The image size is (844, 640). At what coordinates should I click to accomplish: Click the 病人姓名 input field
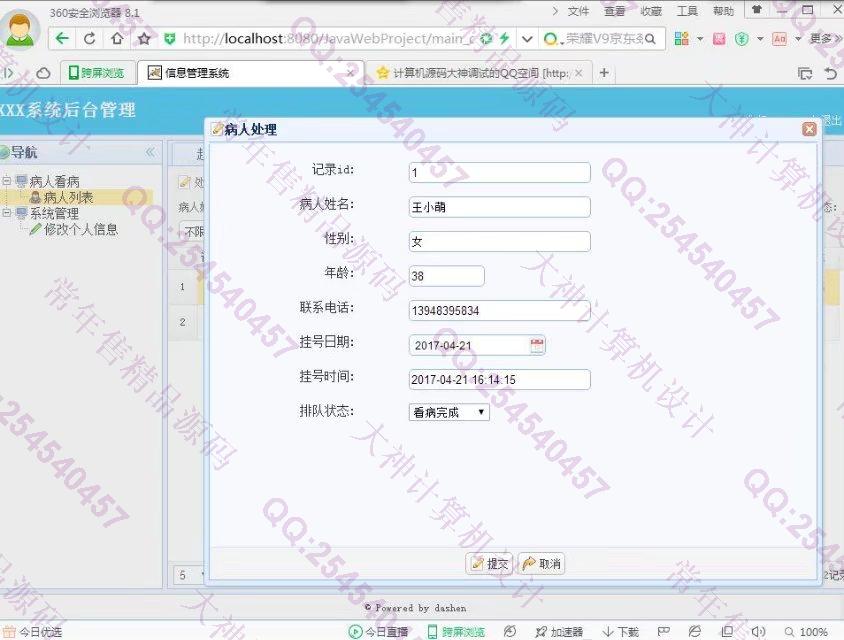coord(499,207)
